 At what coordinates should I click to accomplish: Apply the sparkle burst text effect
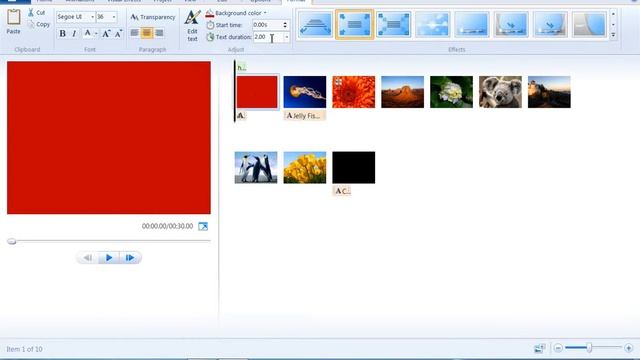433,25
